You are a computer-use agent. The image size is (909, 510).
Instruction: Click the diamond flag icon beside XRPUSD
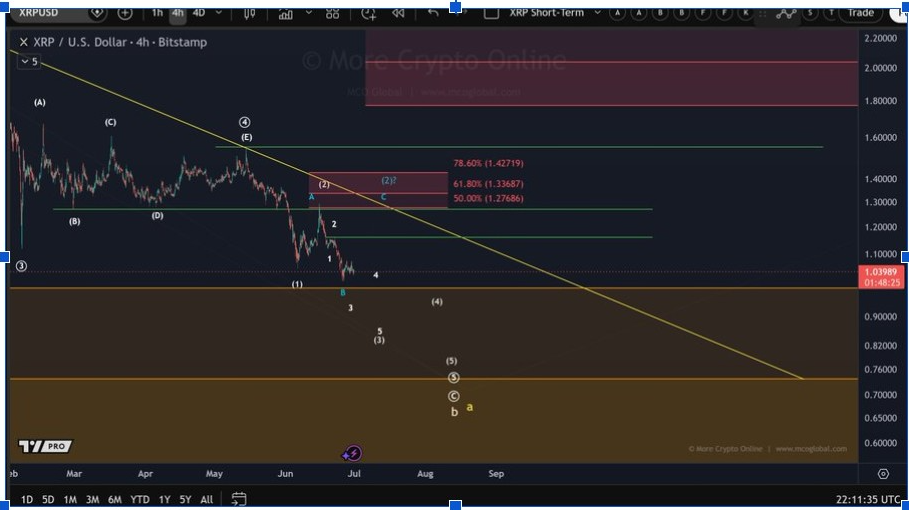pyautogui.click(x=97, y=13)
